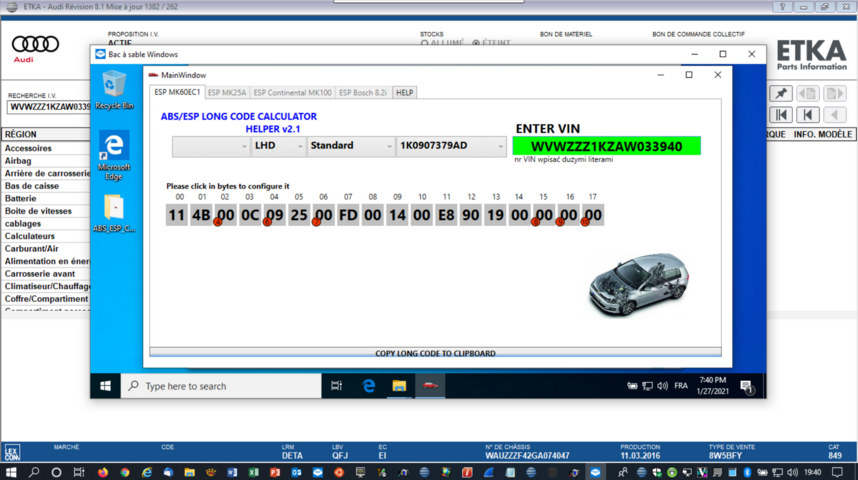Configure byte 03 with value 0C
Viewport: 858px width, 480px height.
point(250,215)
